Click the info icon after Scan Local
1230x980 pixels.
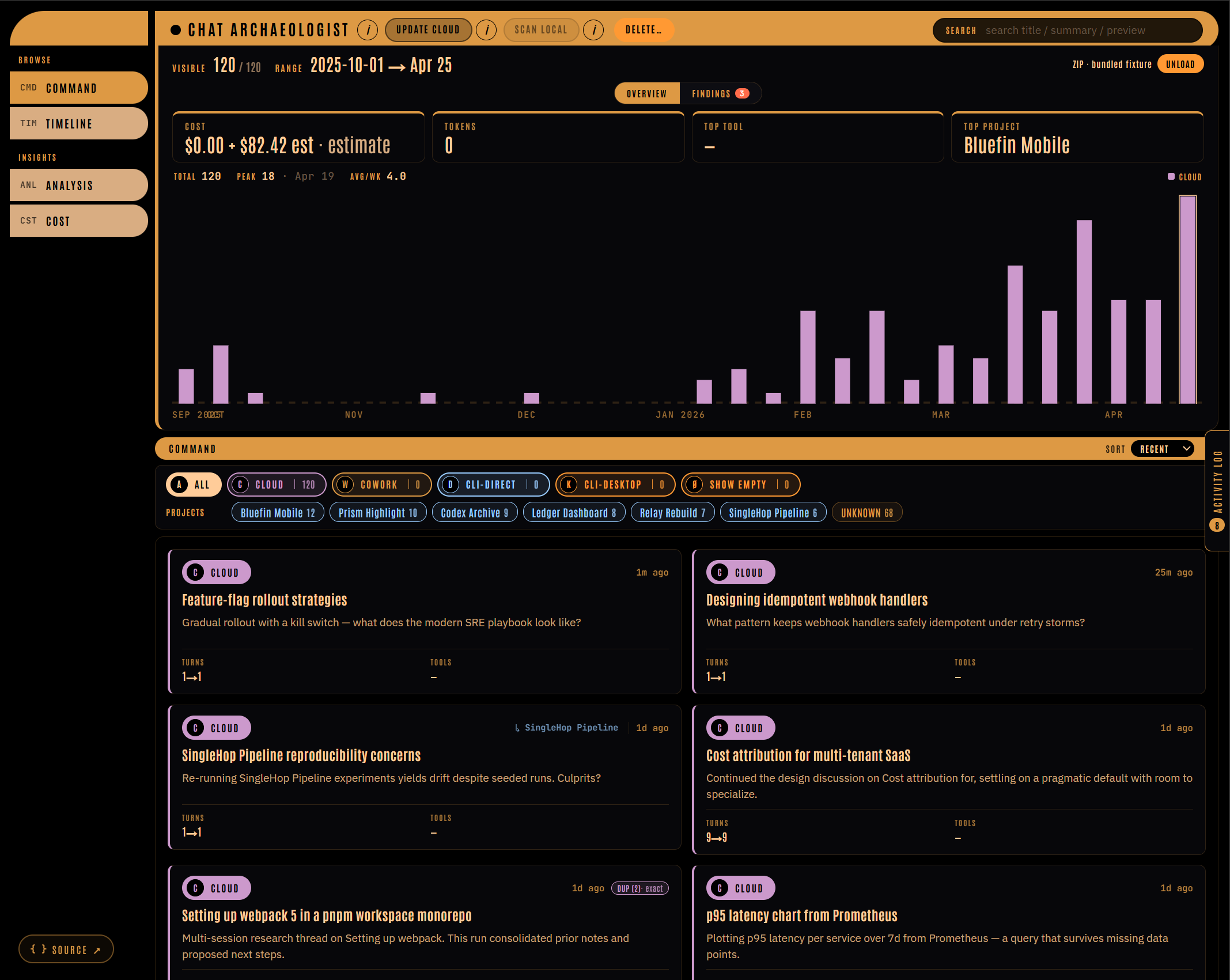click(594, 30)
